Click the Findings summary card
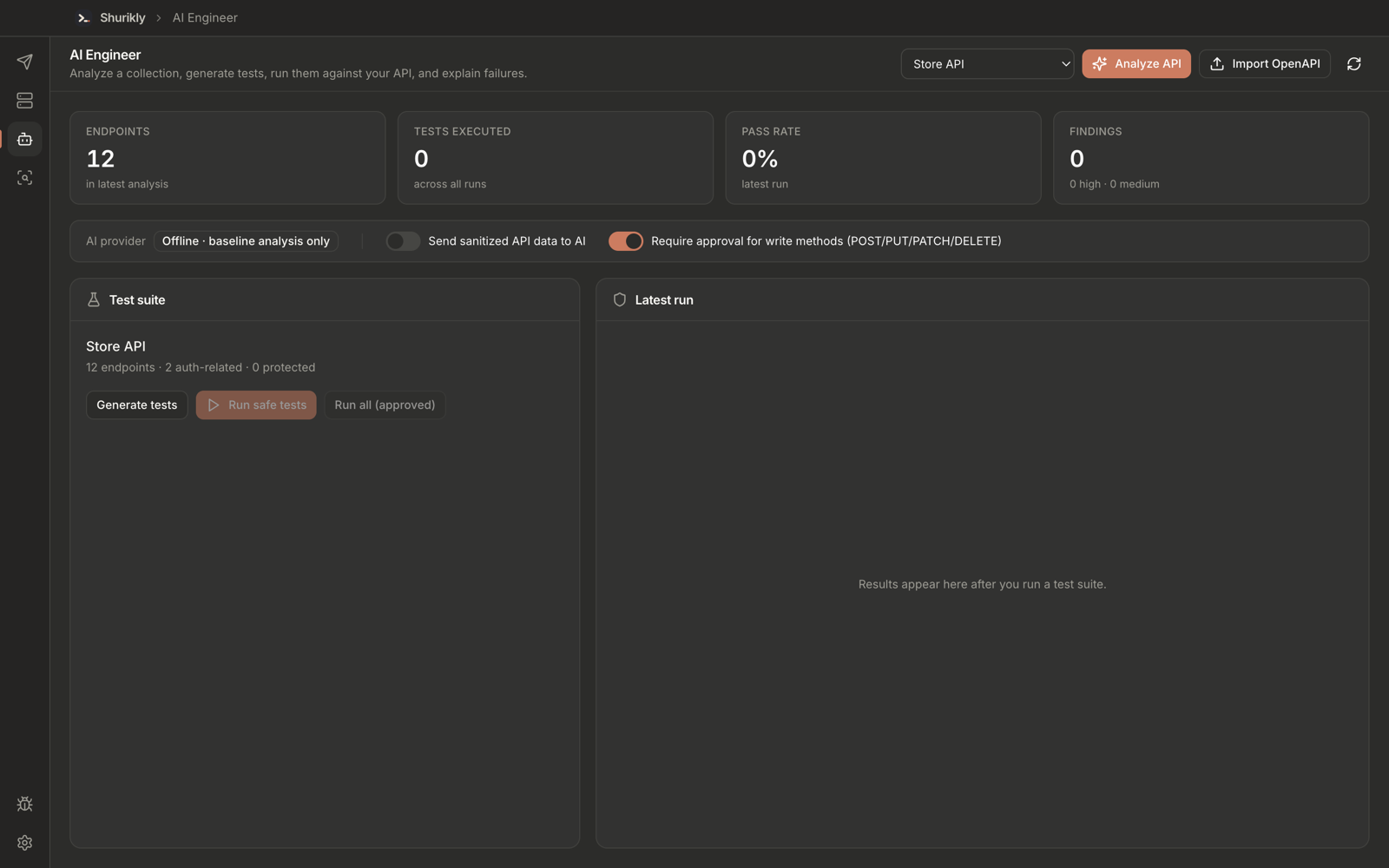The height and width of the screenshot is (868, 1389). click(1210, 157)
